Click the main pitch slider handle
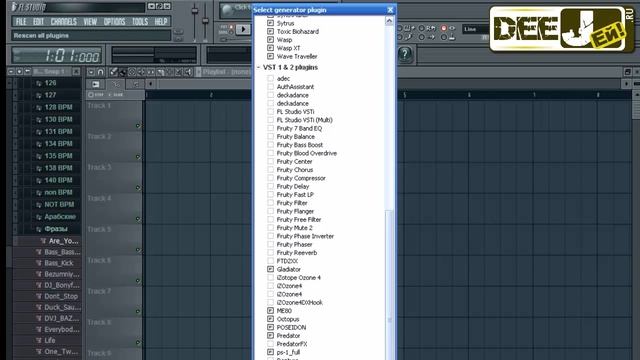Image resolution: width=640 pixels, height=360 pixels. click(205, 20)
